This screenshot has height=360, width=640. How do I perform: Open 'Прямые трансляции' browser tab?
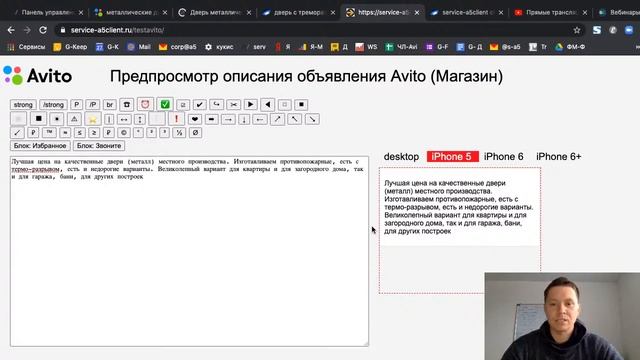tap(551, 13)
